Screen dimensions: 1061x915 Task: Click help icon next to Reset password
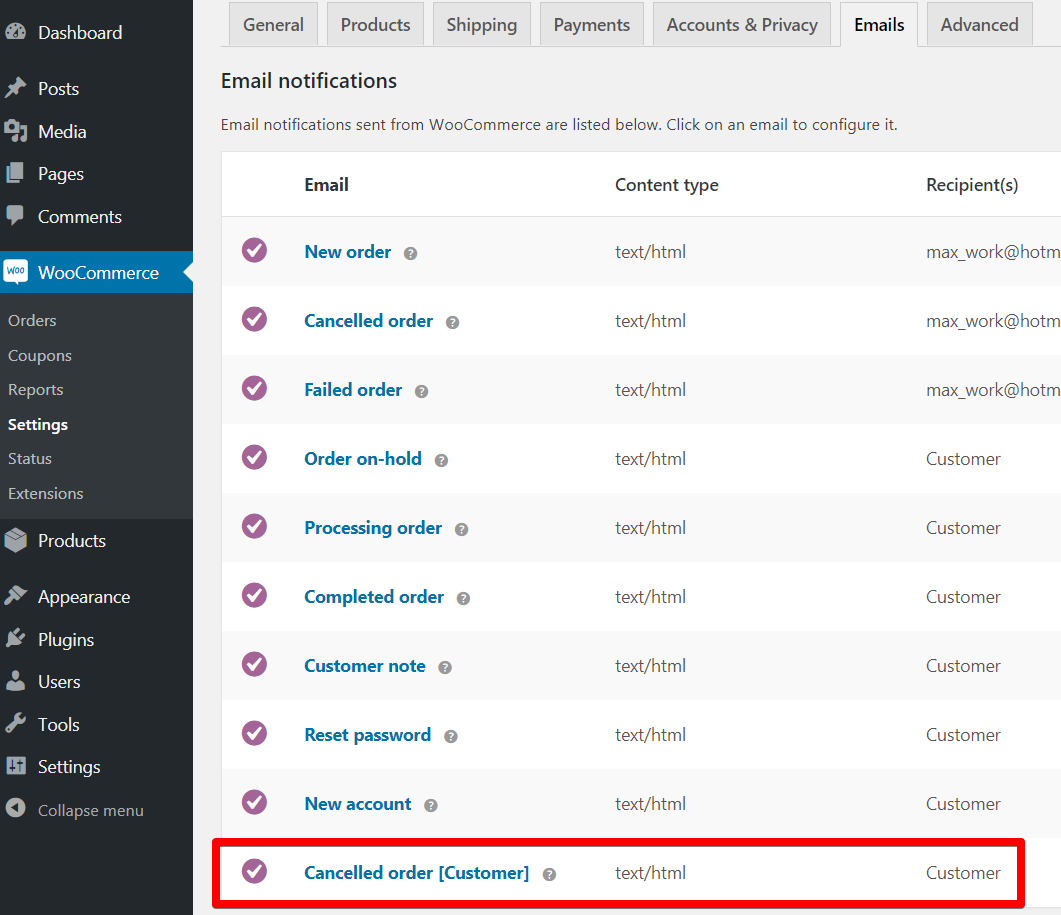451,737
